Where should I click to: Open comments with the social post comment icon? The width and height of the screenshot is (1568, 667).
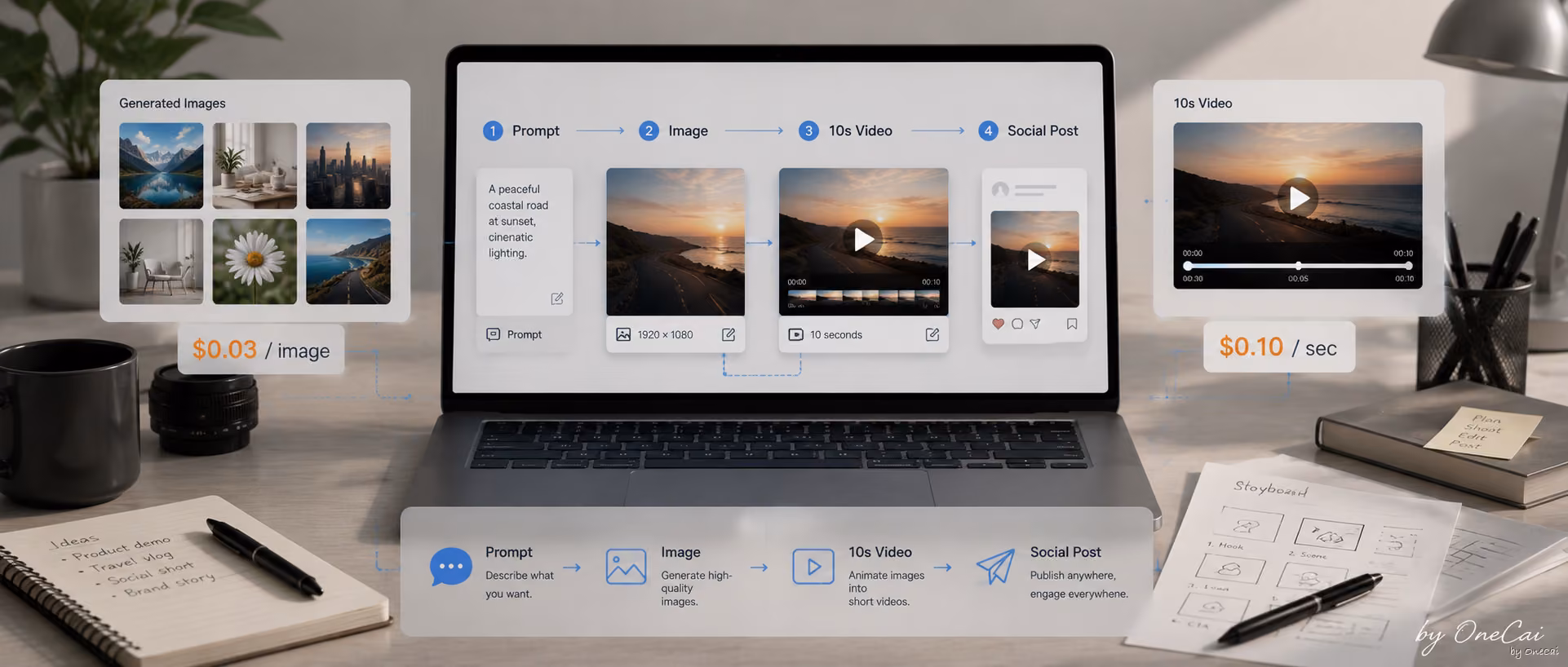point(1017,324)
